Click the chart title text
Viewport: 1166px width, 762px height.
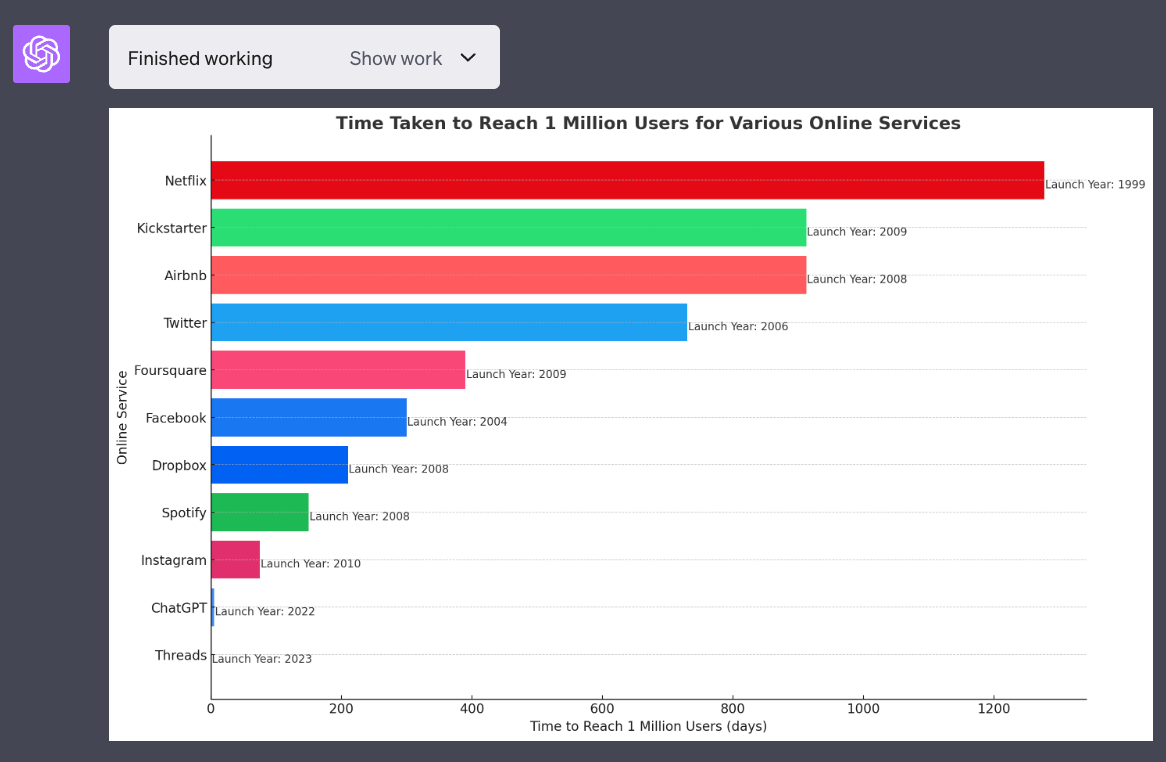(648, 123)
